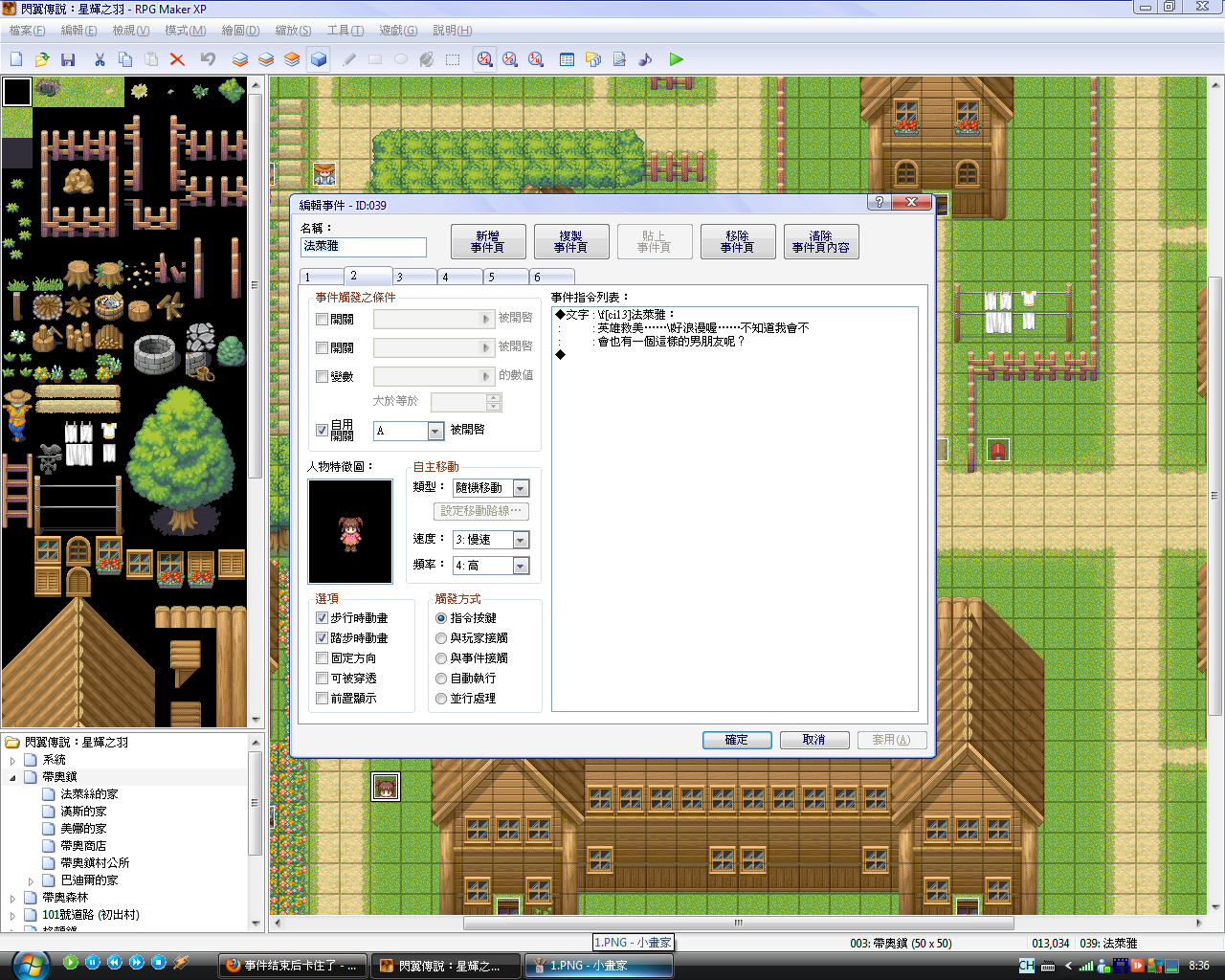The height and width of the screenshot is (980, 1225).
Task: Start playtest with the green play icon
Action: 677,59
